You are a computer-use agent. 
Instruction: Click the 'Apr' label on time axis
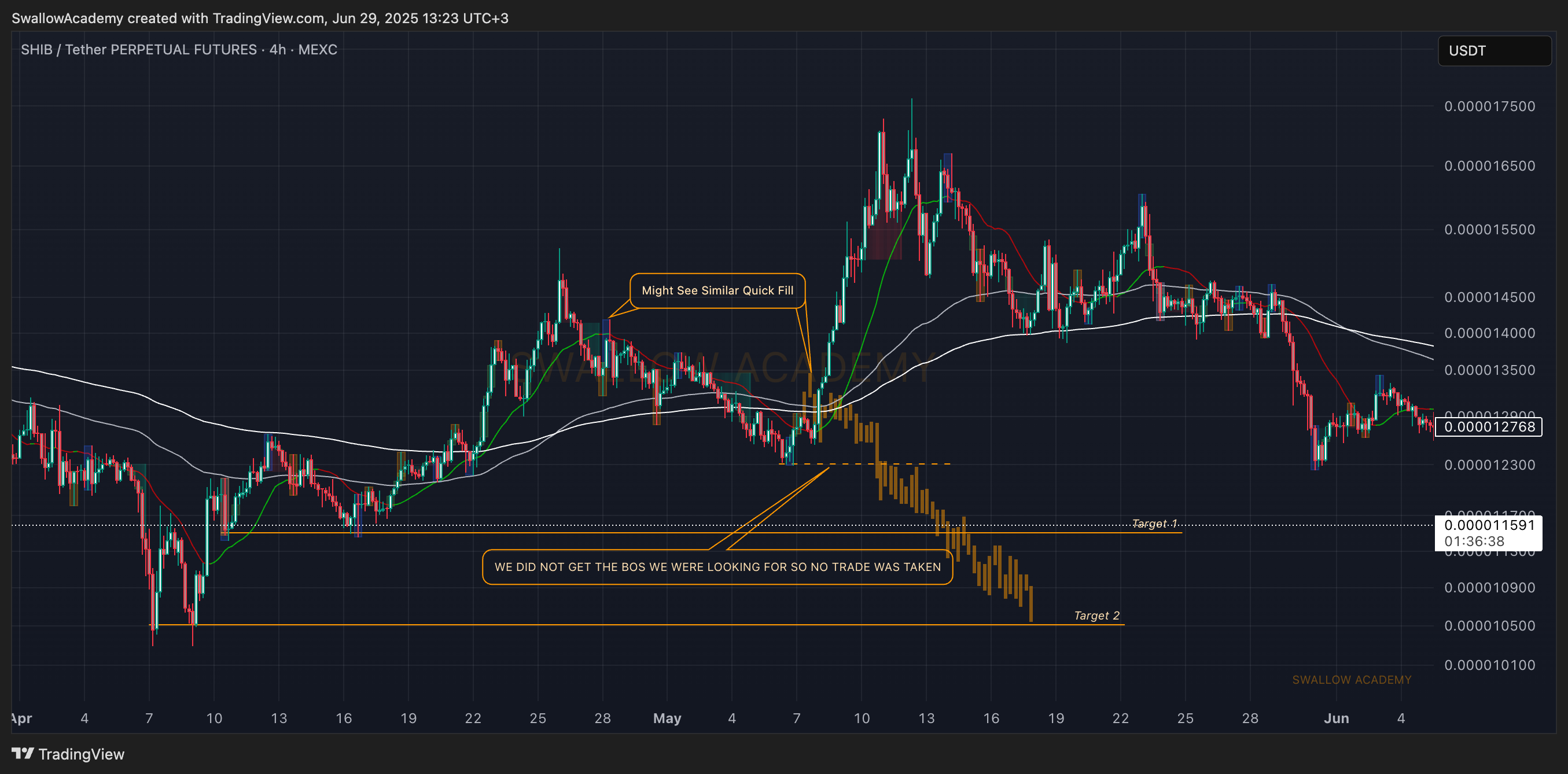tap(21, 718)
